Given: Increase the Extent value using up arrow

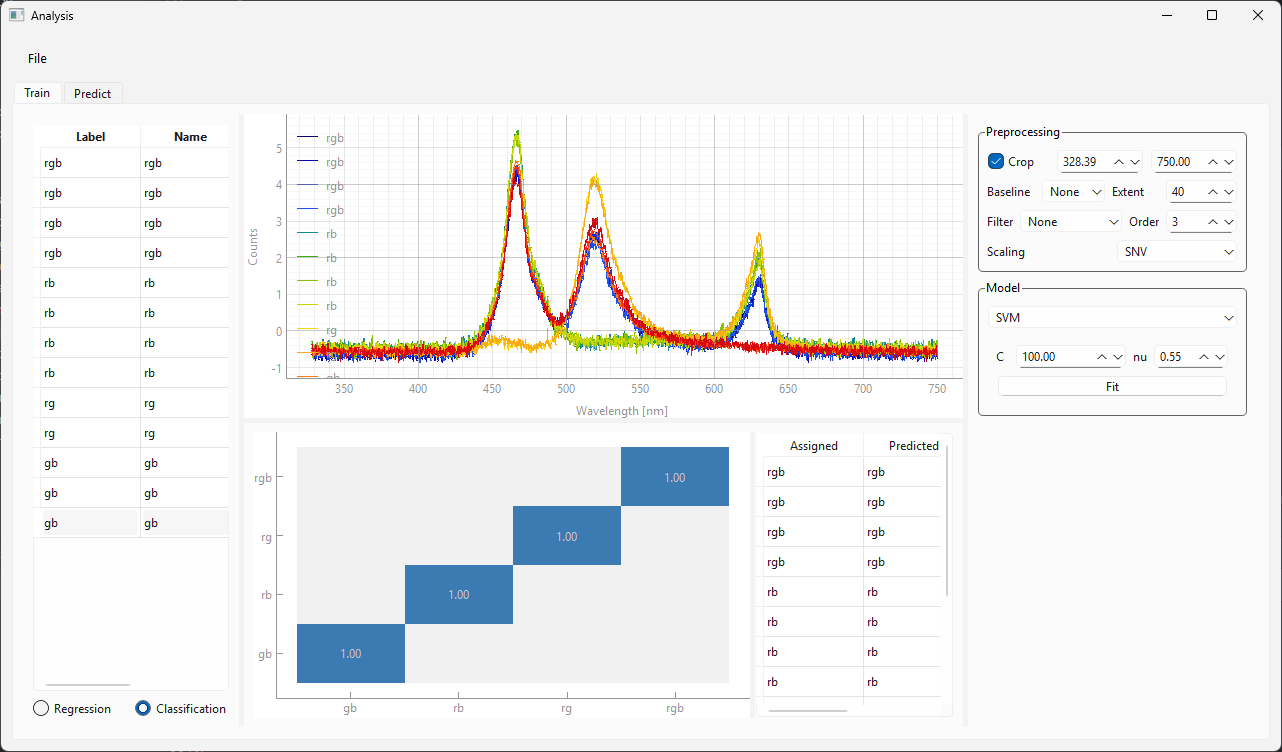Looking at the screenshot, I should (x=1213, y=192).
